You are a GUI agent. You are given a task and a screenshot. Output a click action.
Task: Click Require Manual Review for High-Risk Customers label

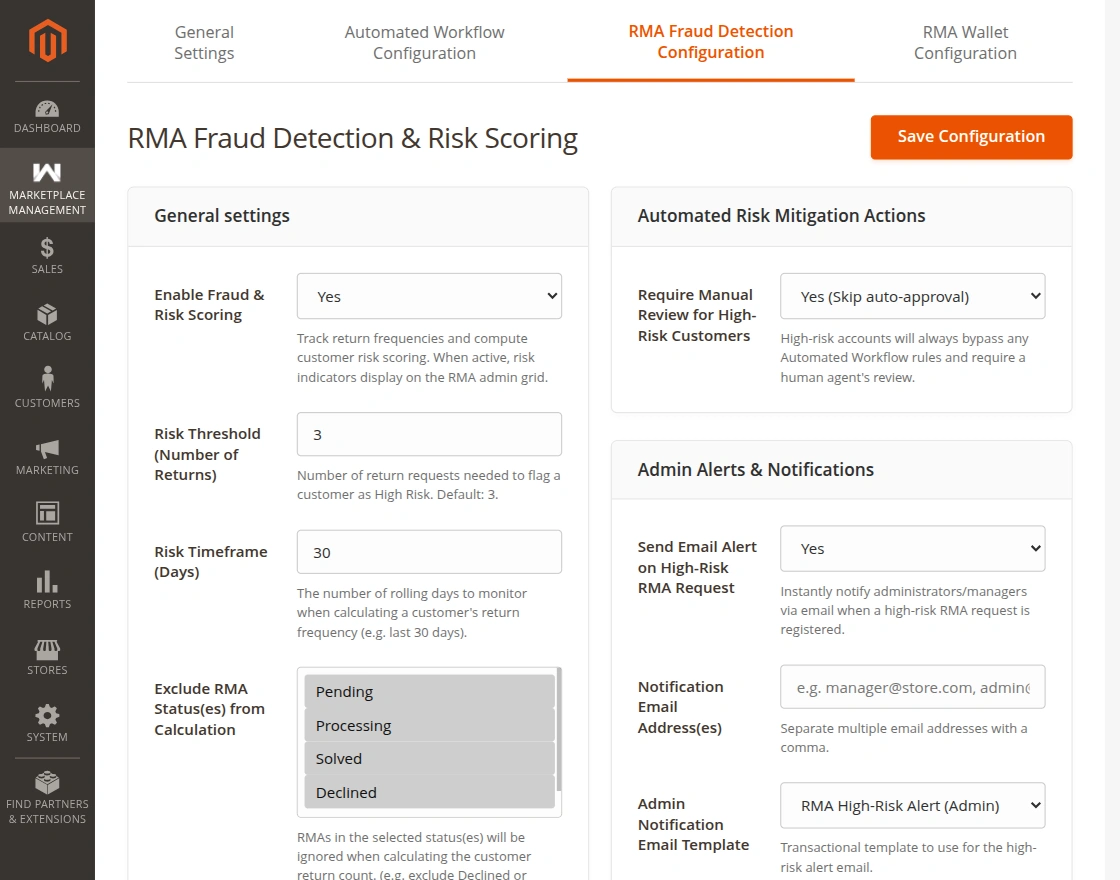[x=697, y=315]
